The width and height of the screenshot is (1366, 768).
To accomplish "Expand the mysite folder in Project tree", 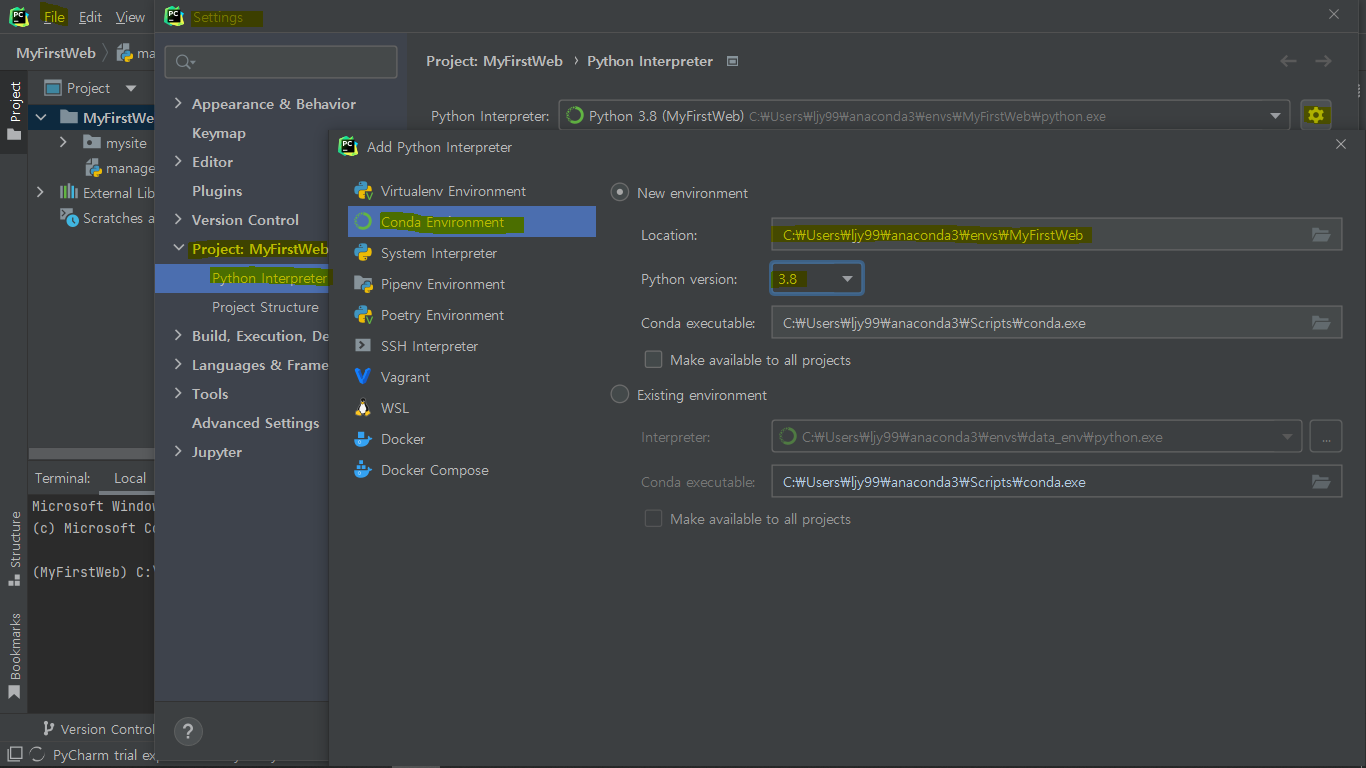I will point(63,143).
